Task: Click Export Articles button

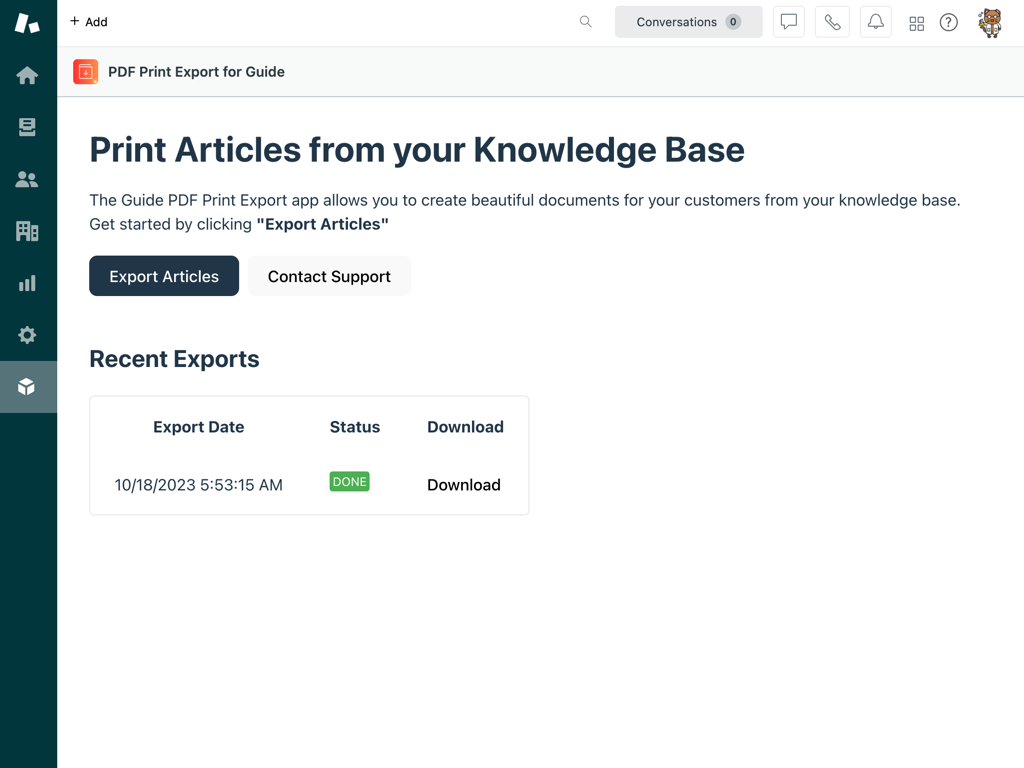Action: (164, 276)
